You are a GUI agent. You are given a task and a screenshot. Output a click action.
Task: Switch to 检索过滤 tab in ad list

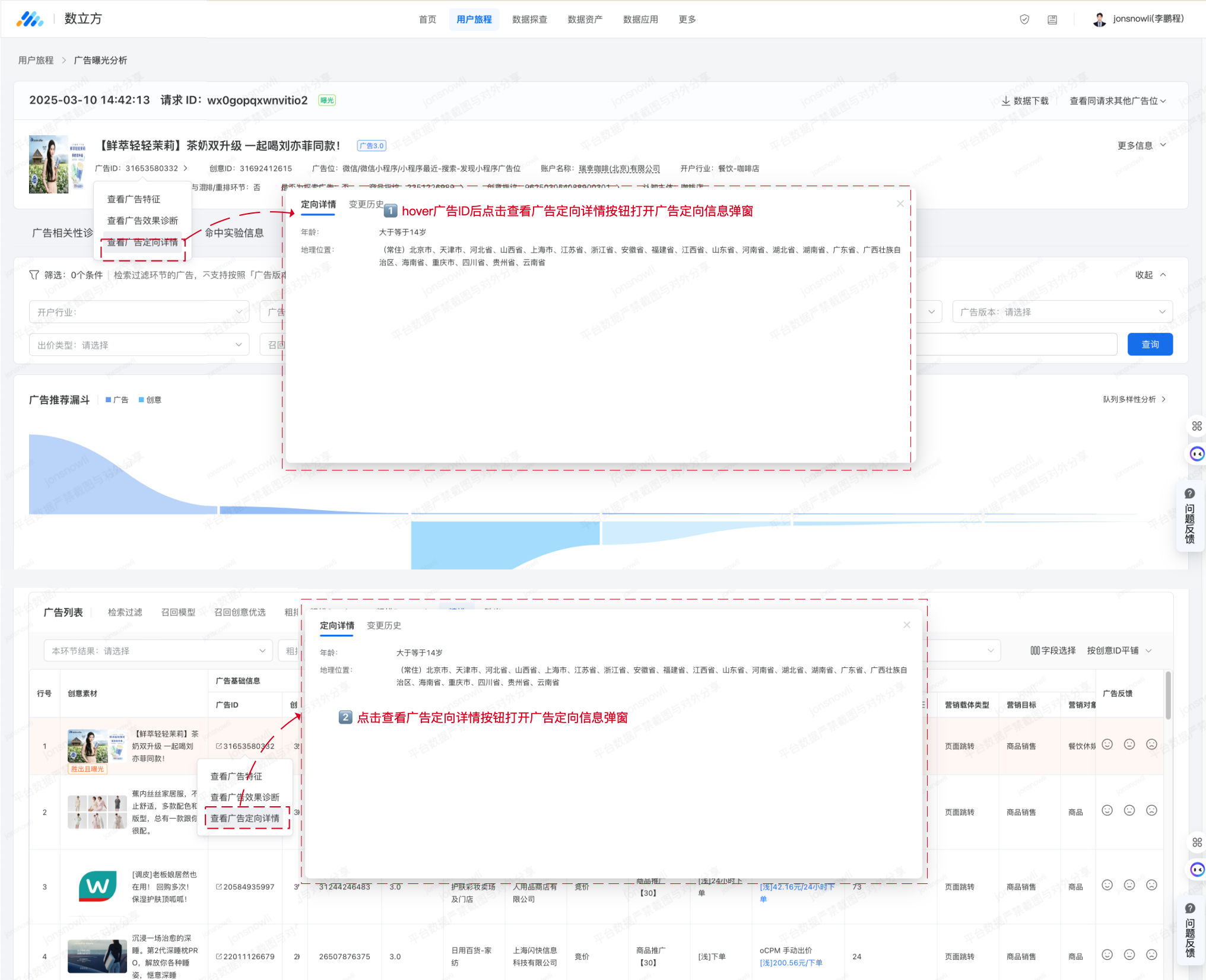click(125, 612)
